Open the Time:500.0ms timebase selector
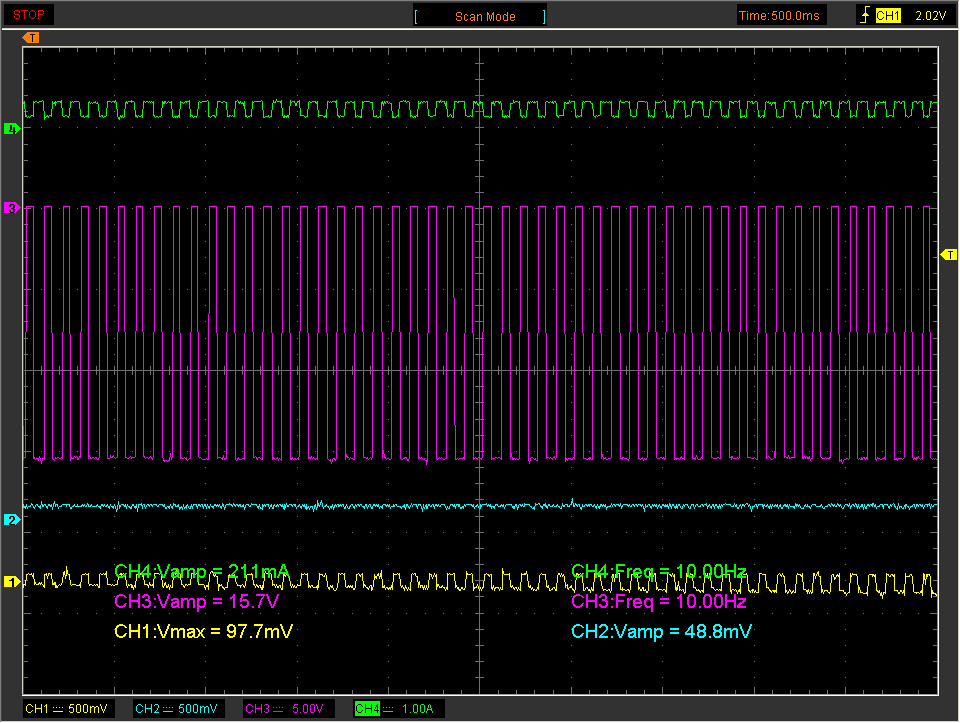The width and height of the screenshot is (960, 723). [780, 14]
